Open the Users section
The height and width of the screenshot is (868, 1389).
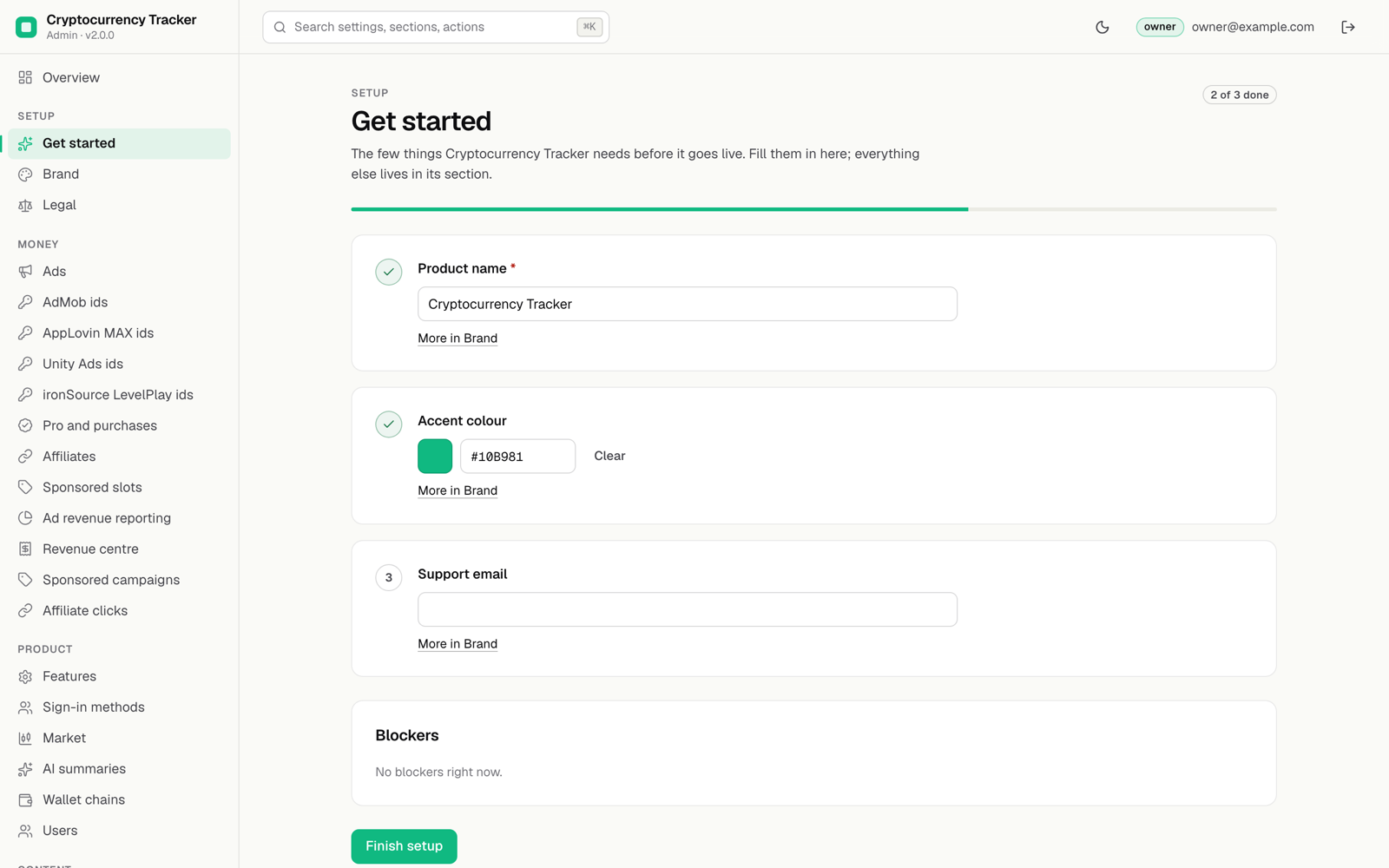coord(120,831)
